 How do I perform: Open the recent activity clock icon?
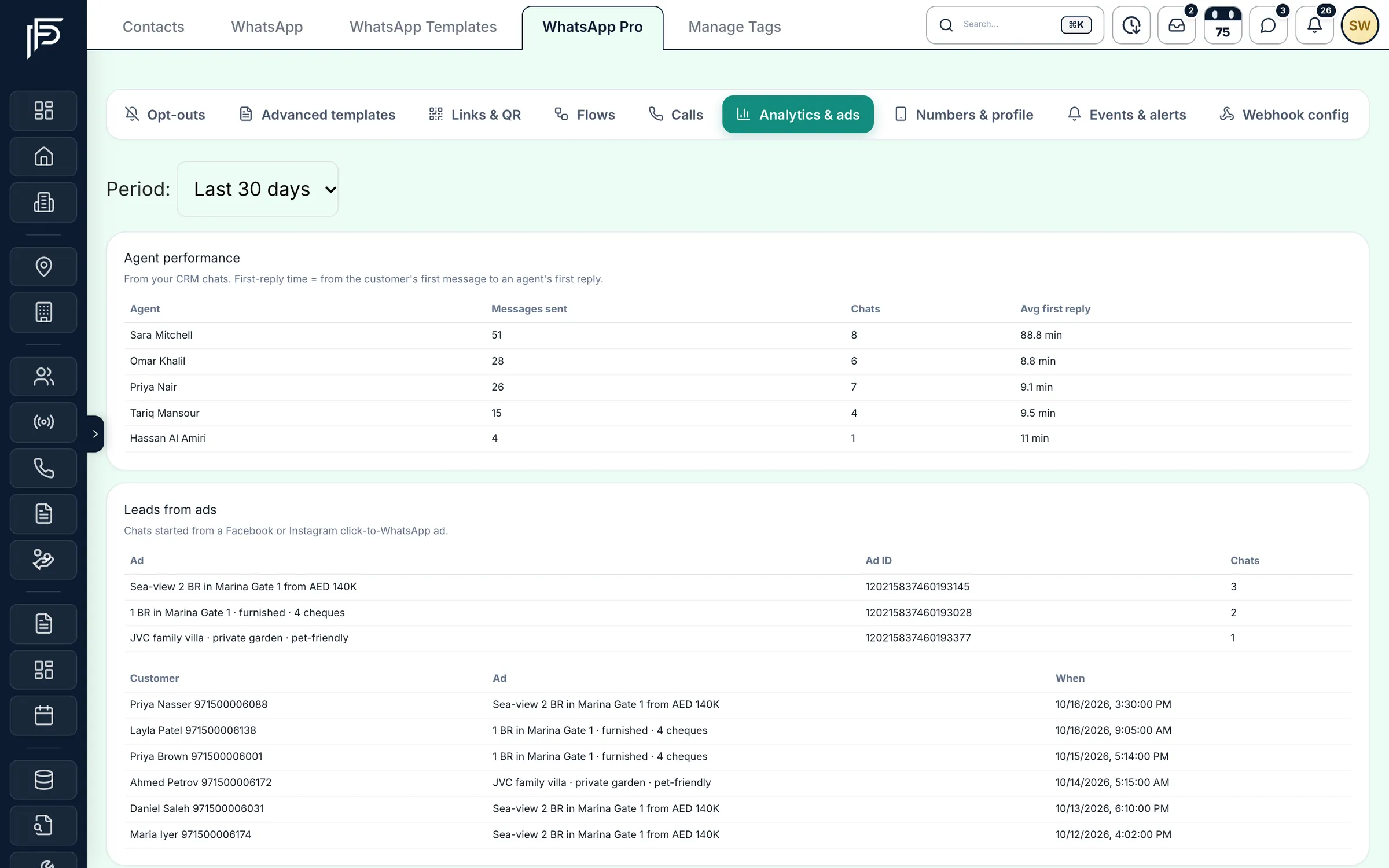(x=1131, y=25)
